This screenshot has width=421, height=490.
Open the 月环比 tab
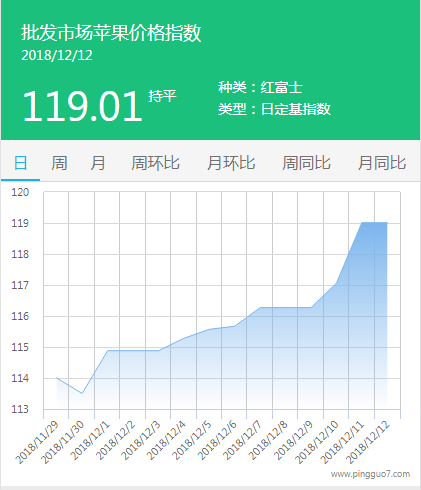pyautogui.click(x=231, y=163)
